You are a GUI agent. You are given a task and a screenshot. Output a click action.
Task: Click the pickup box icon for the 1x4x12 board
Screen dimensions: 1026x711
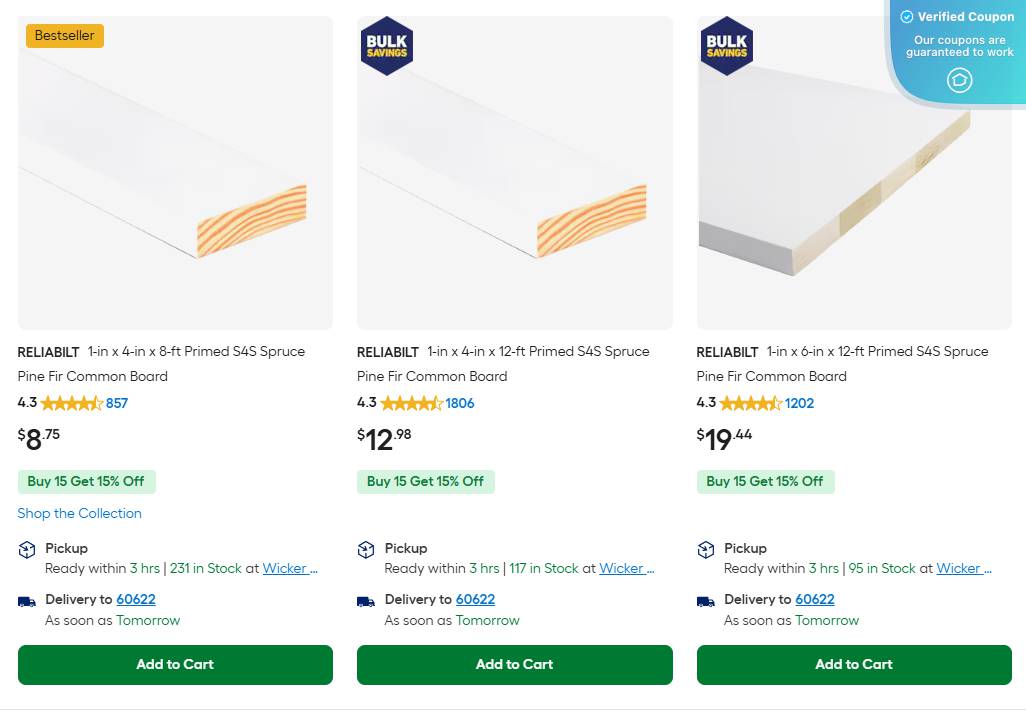click(366, 548)
